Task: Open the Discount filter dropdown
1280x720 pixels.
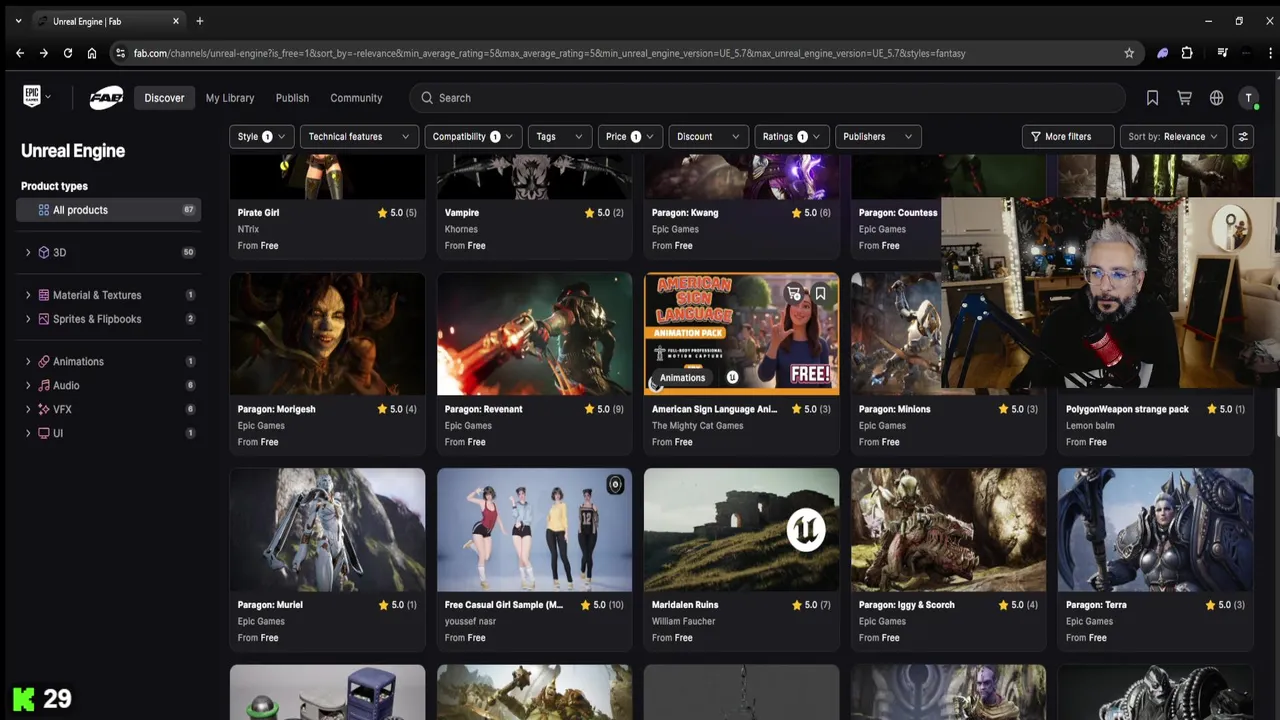Action: coord(709,137)
